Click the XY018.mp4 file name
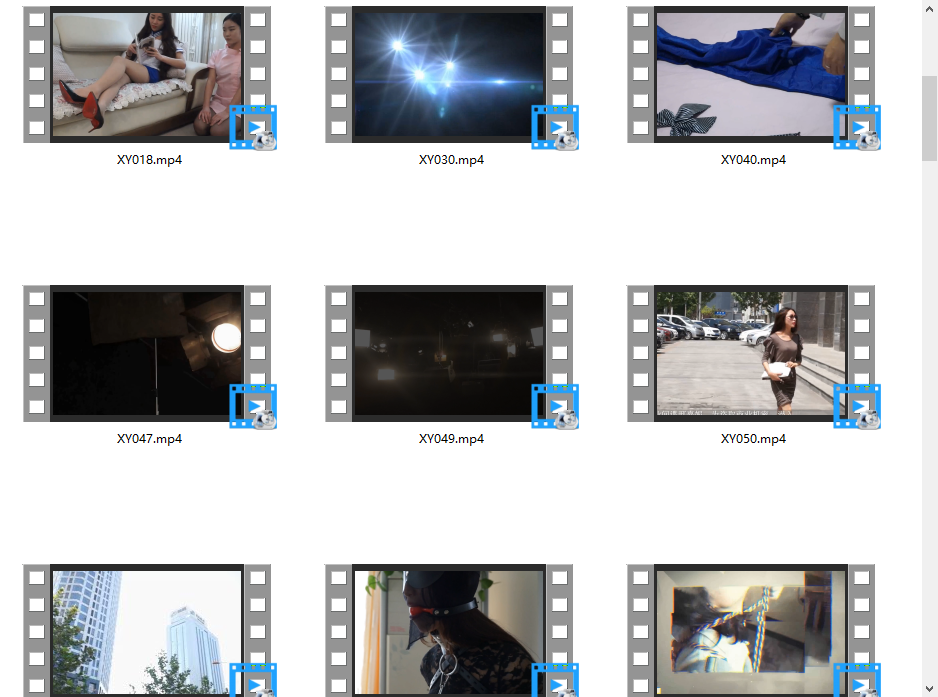 click(x=149, y=160)
